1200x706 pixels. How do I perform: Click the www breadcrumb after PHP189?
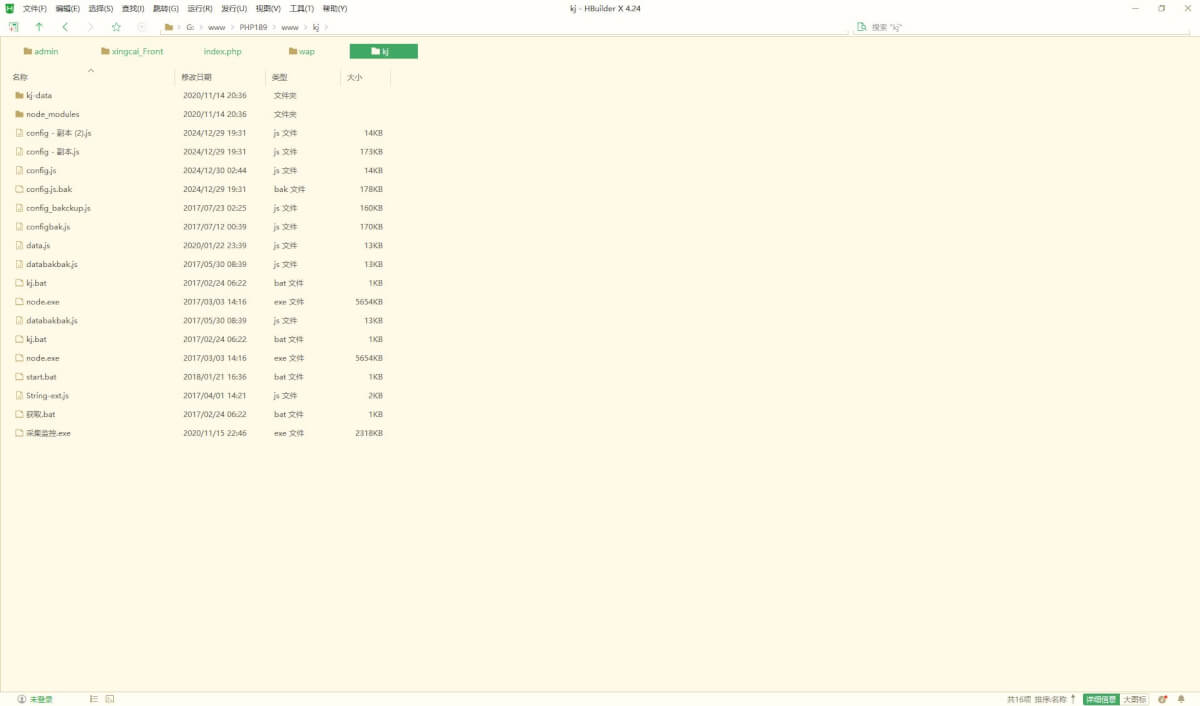tap(289, 27)
